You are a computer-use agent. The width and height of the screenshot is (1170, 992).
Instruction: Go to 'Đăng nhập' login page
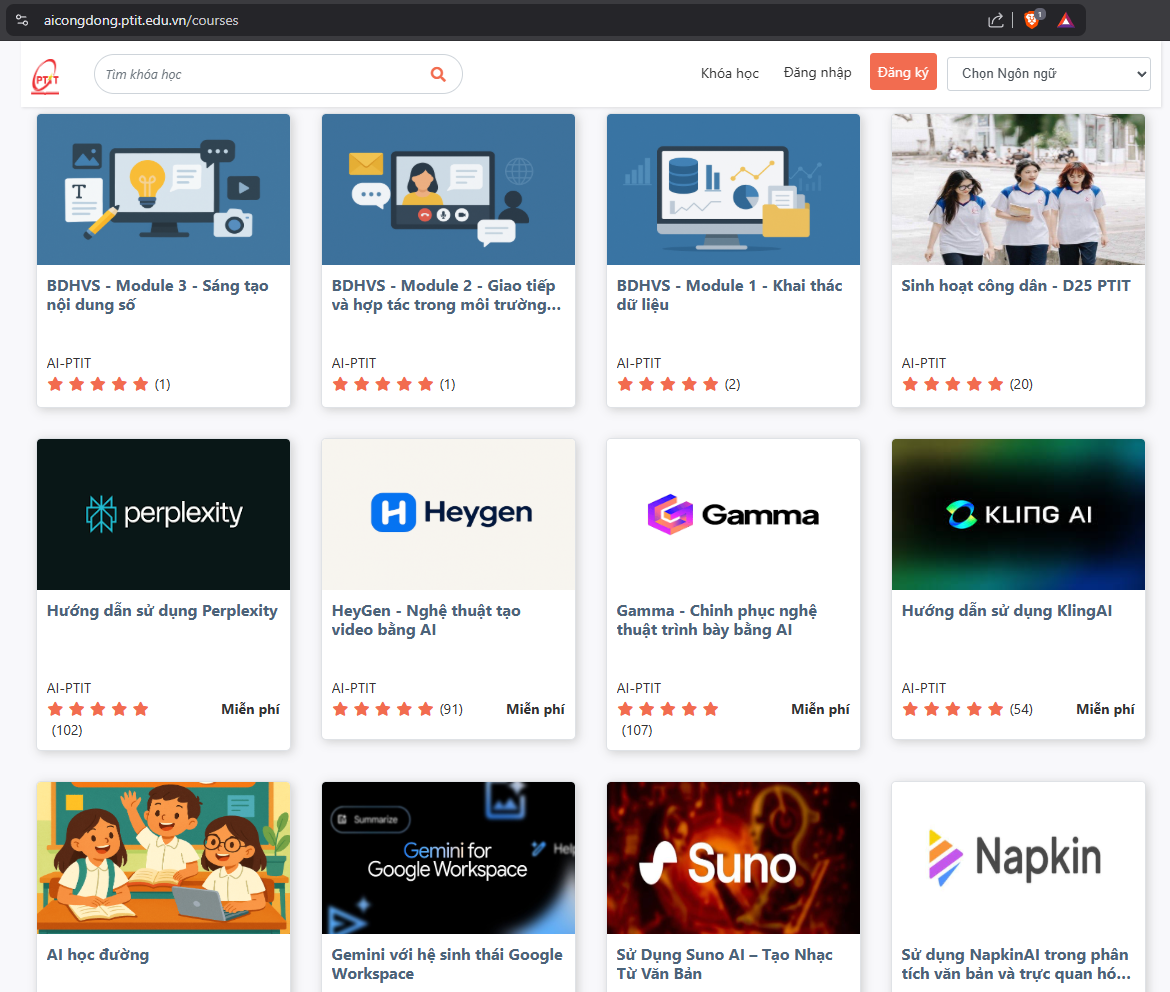click(x=817, y=72)
